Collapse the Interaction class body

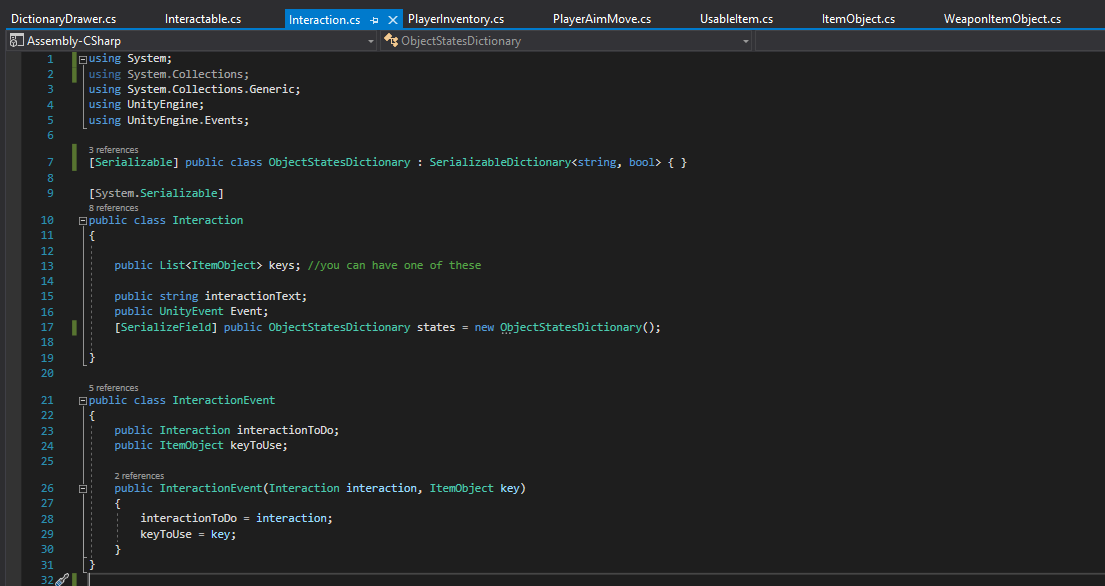point(82,220)
